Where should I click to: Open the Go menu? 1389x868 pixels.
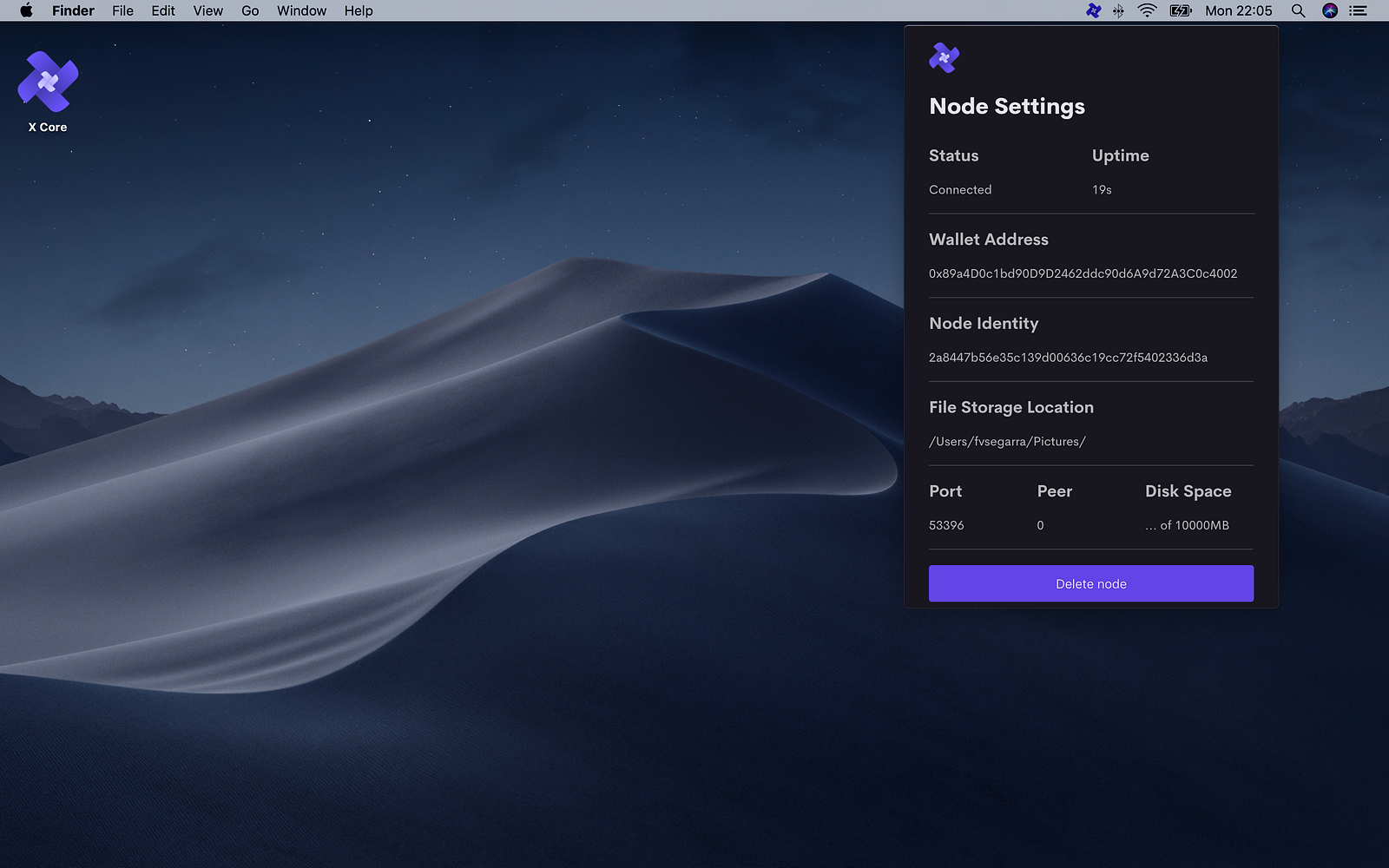click(x=250, y=10)
